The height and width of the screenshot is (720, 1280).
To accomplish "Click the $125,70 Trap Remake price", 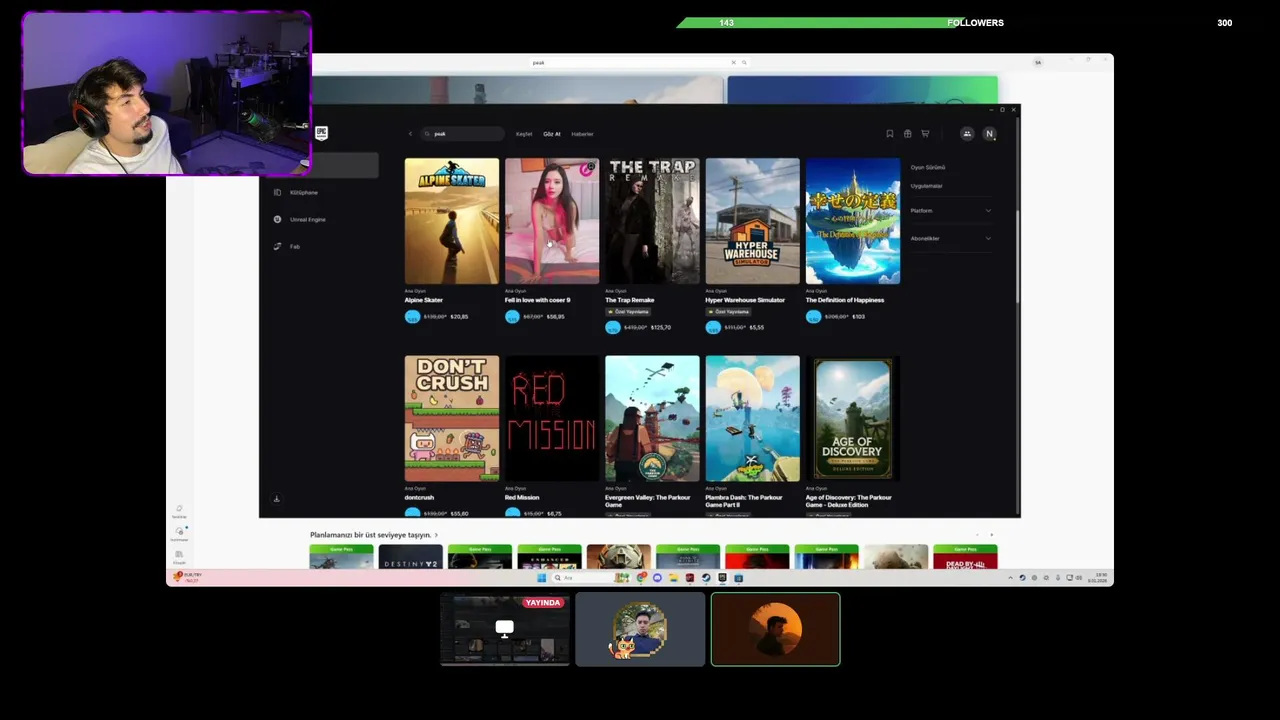I will pos(661,327).
